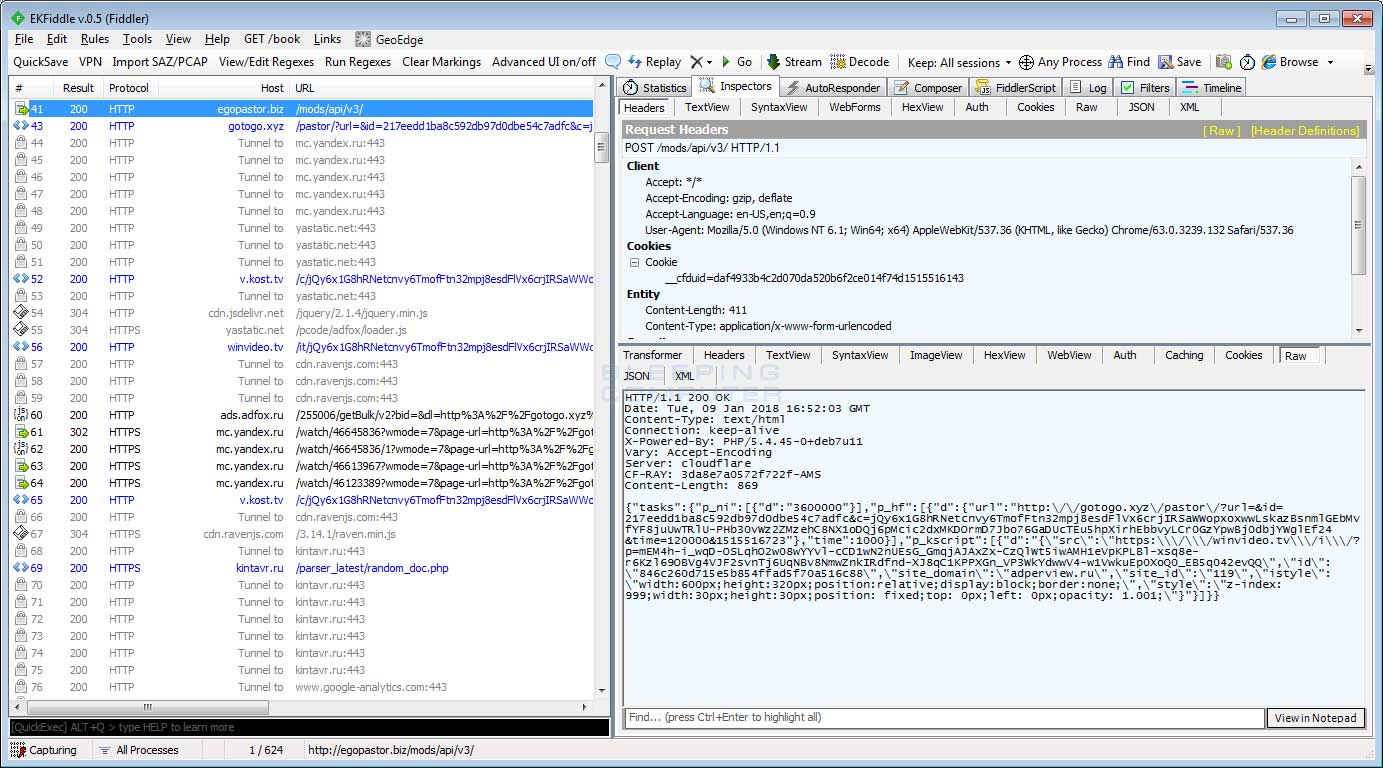Click the Find binoculars icon
The height and width of the screenshot is (768, 1383).
1114,62
